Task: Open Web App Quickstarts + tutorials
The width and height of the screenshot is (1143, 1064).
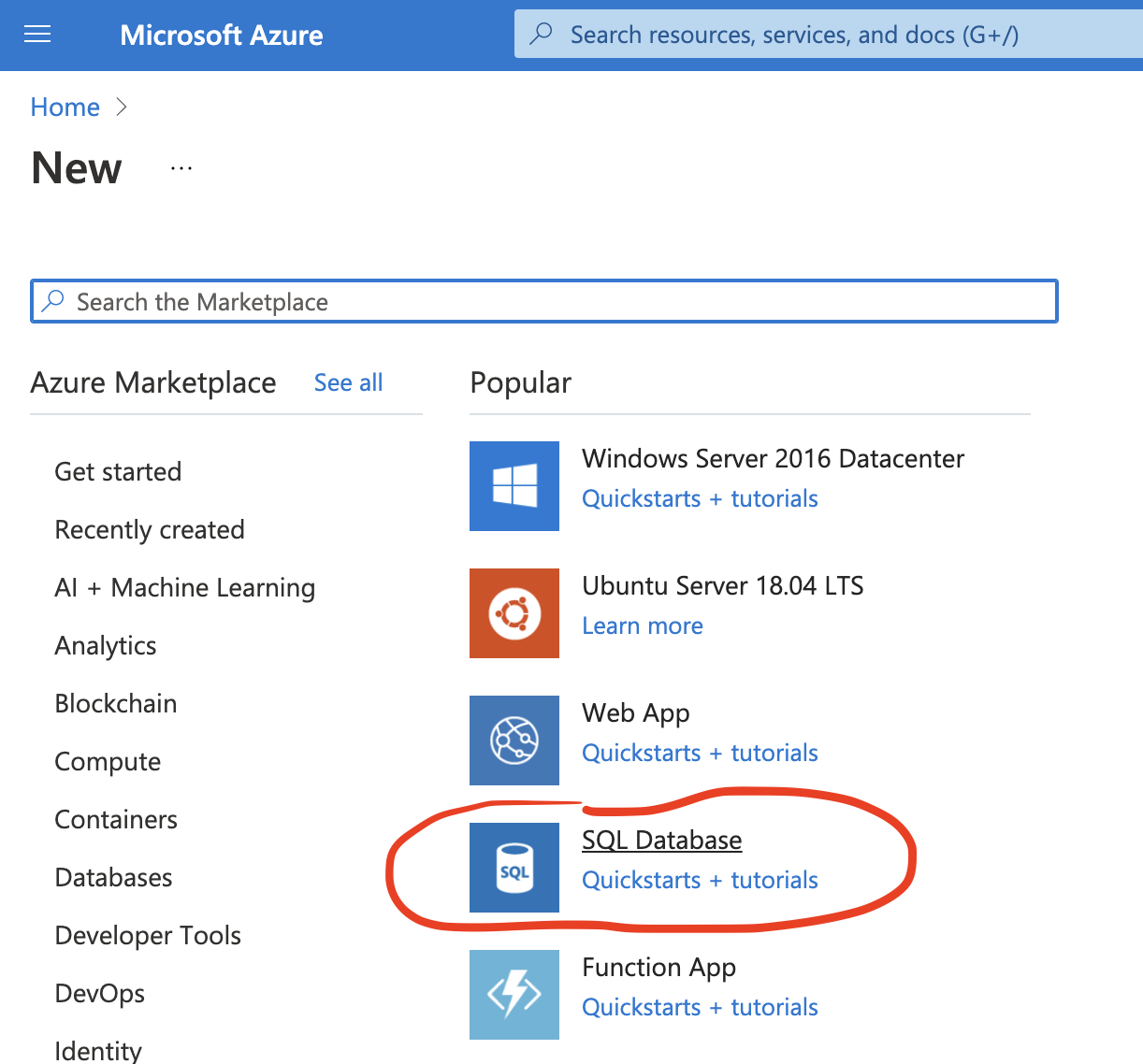Action: coord(700,753)
